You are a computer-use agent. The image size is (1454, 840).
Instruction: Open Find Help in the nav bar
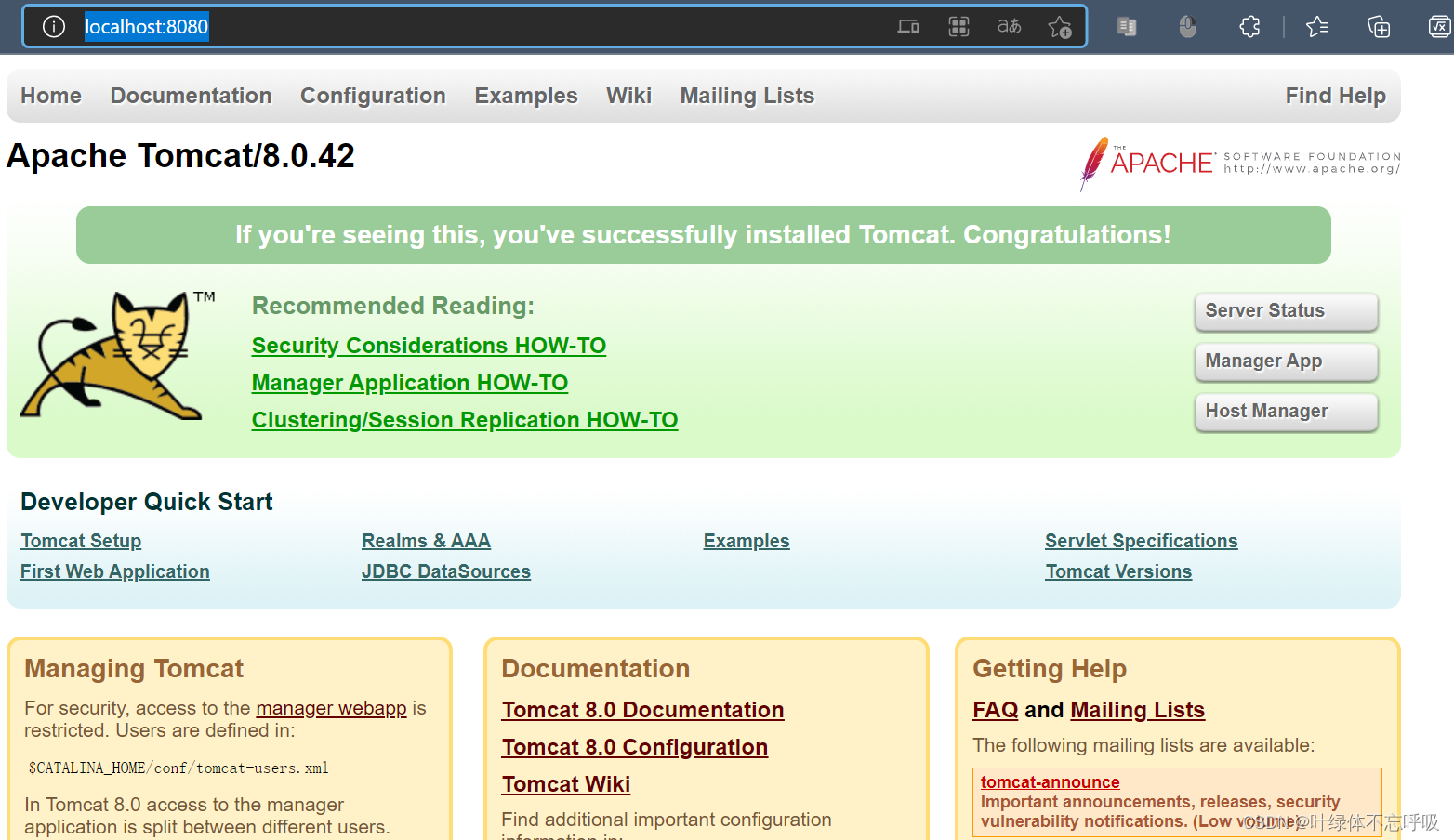pyautogui.click(x=1335, y=96)
